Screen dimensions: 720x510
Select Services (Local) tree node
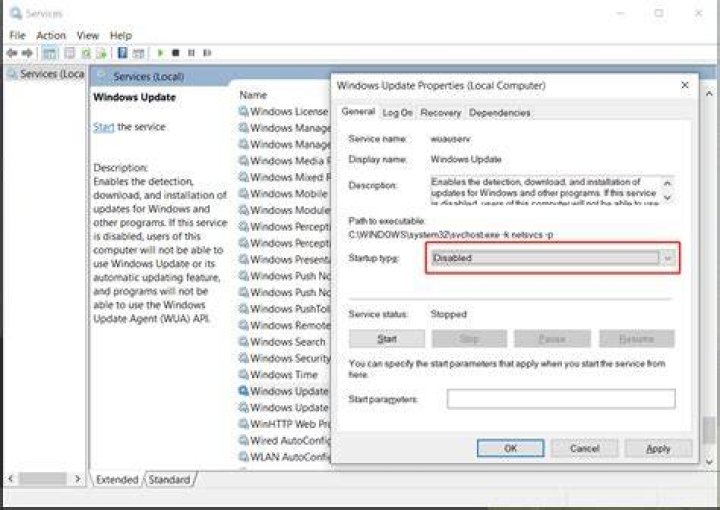(x=46, y=74)
